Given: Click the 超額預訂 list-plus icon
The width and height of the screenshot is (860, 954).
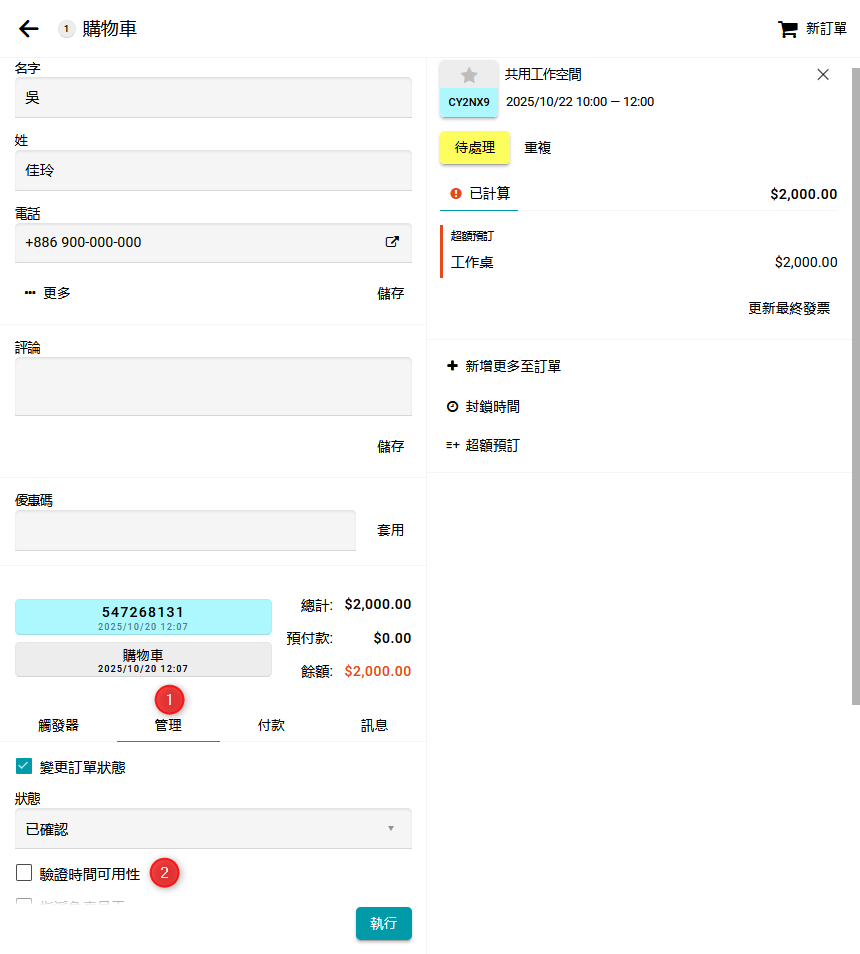Looking at the screenshot, I should 452,446.
